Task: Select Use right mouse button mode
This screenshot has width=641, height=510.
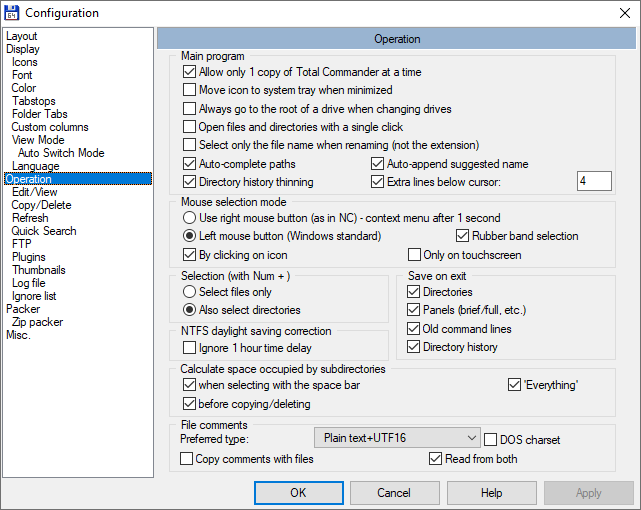Action: click(189, 217)
